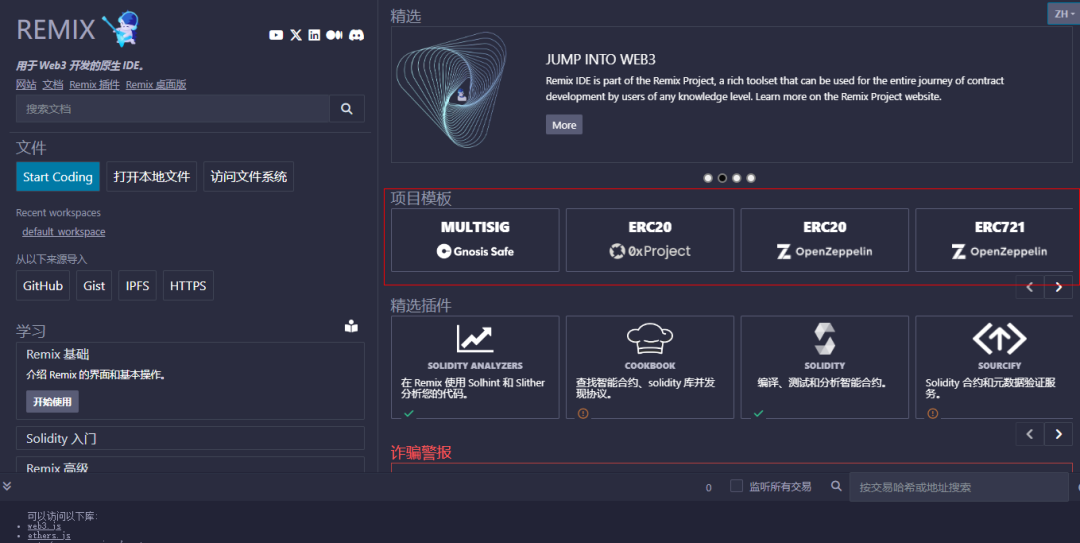1080x543 pixels.
Task: Select the fourth carousel dot indicator
Action: 751,178
